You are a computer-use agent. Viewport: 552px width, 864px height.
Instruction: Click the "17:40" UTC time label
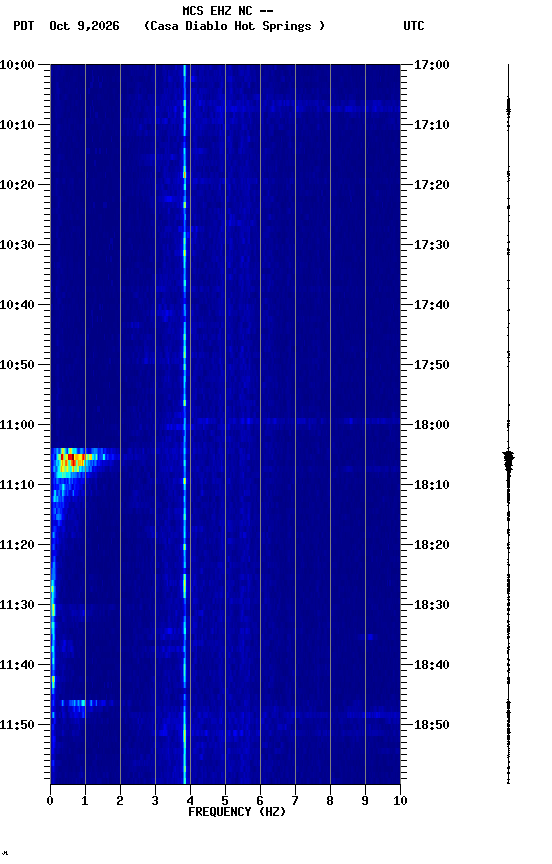click(x=431, y=305)
